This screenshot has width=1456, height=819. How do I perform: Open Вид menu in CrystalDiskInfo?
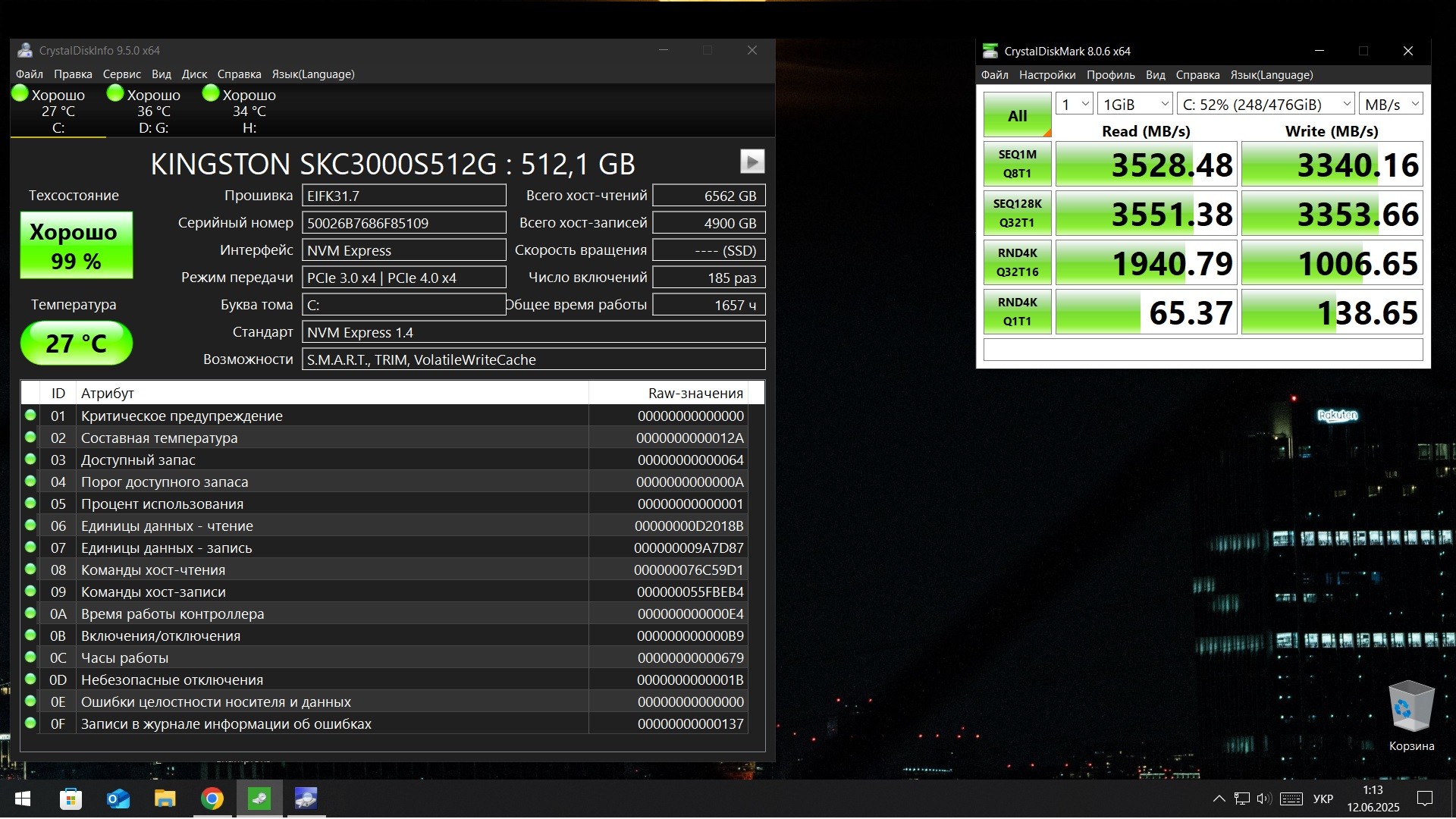[x=162, y=74]
